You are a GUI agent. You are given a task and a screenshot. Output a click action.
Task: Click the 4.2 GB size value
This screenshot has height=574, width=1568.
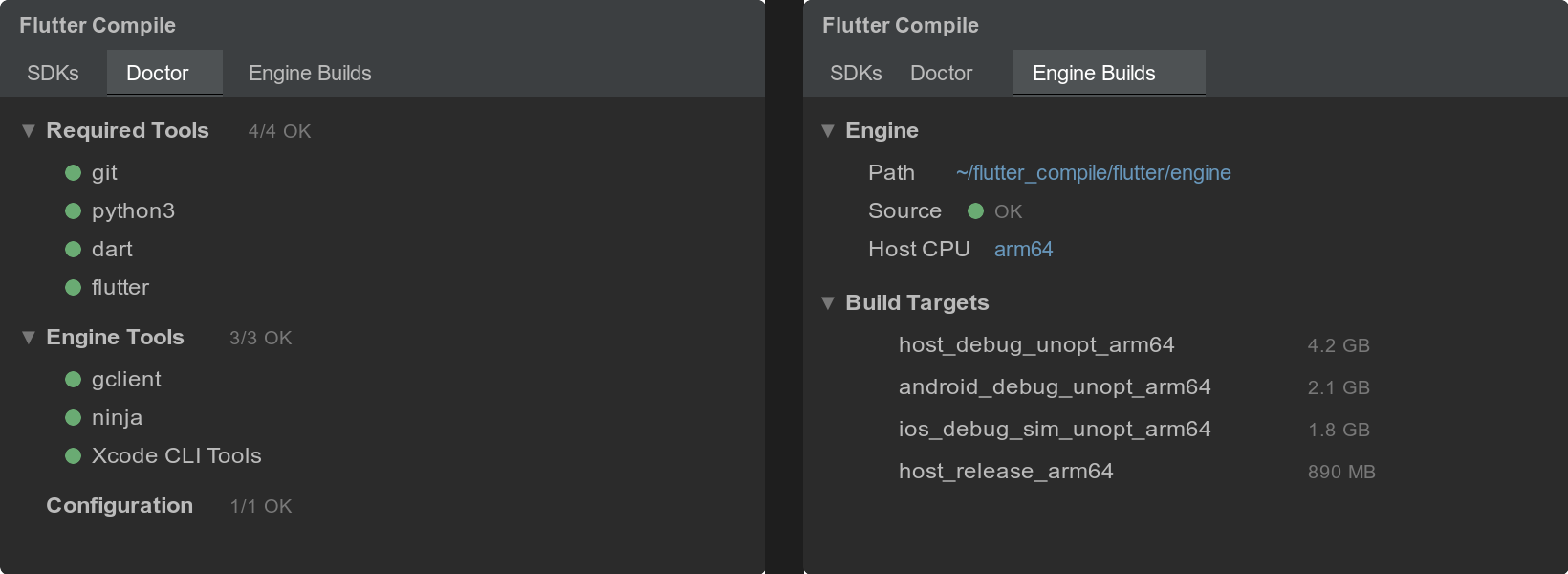pos(1339,345)
